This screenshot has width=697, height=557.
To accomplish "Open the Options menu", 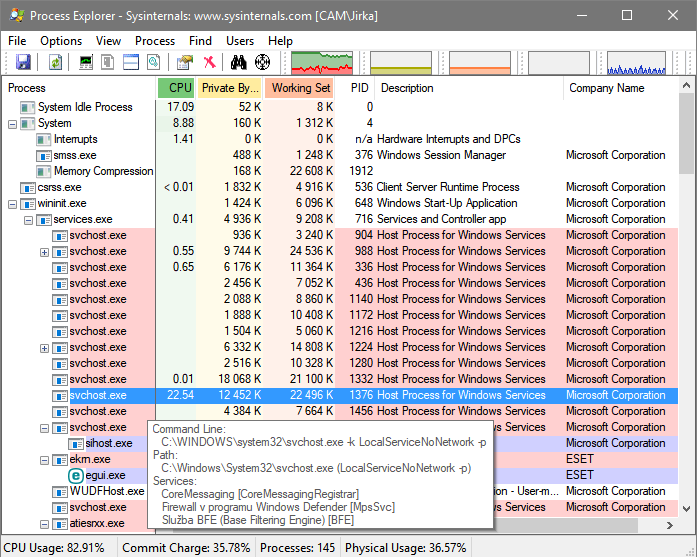I will pyautogui.click(x=61, y=41).
